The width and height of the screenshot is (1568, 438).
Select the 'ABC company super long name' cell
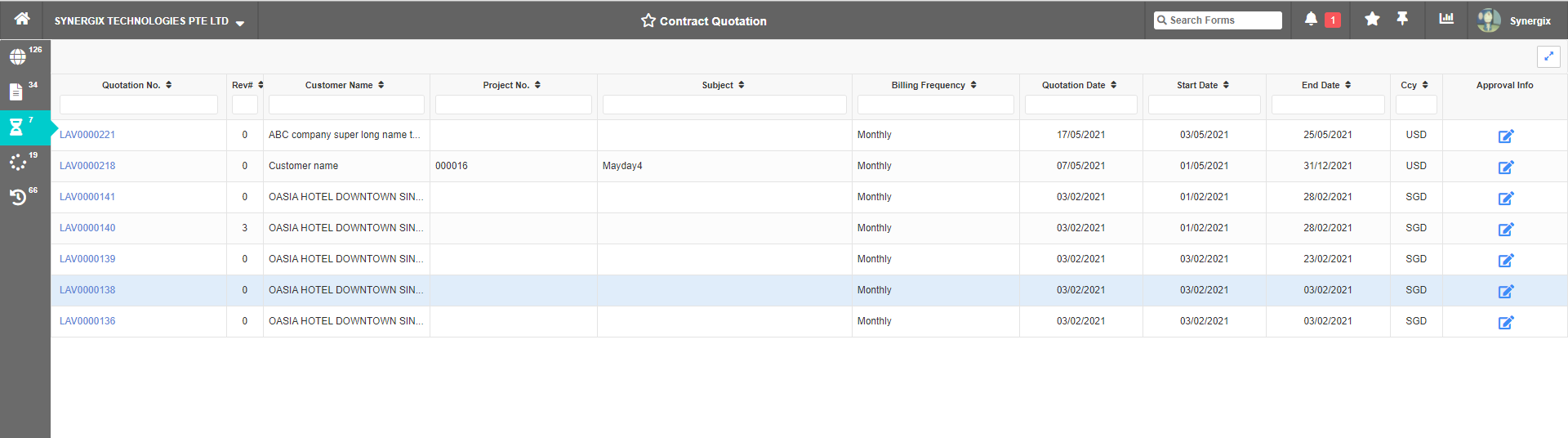tap(346, 135)
